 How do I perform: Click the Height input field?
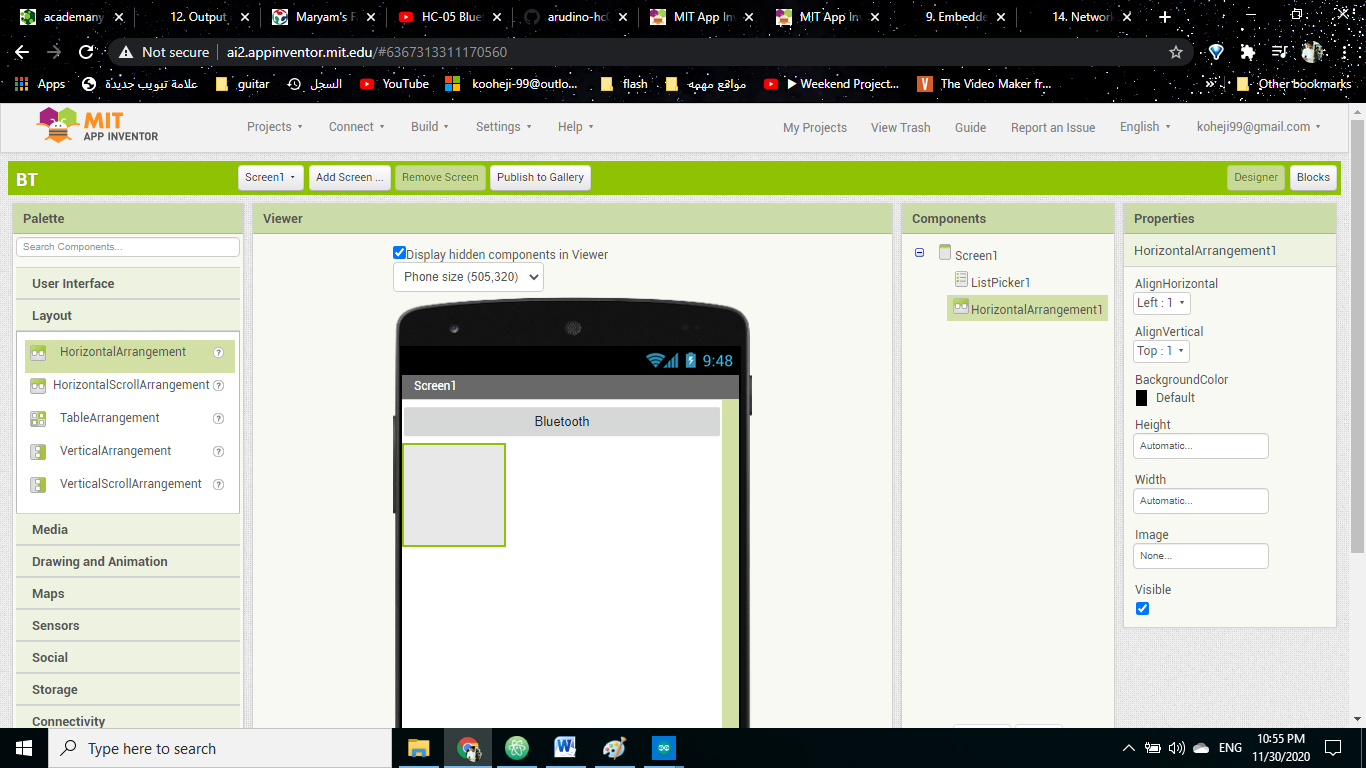pyautogui.click(x=1200, y=446)
